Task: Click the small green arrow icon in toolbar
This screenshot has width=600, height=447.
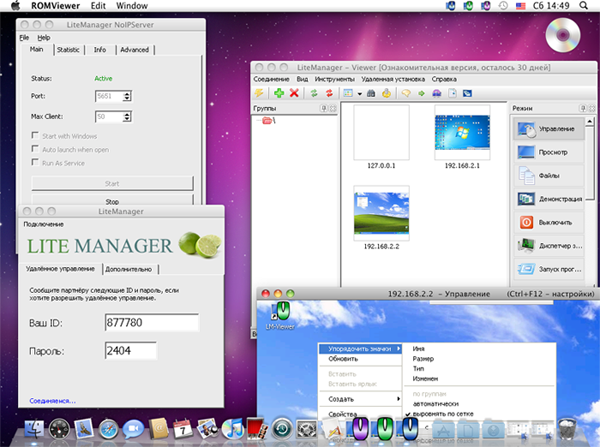Action: (421, 93)
